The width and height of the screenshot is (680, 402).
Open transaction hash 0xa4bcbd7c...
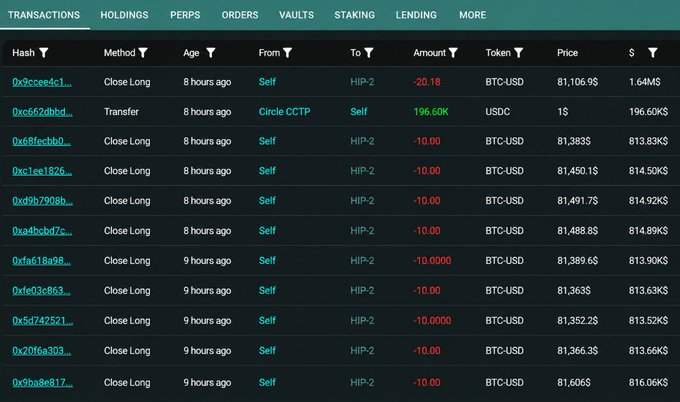coord(42,231)
